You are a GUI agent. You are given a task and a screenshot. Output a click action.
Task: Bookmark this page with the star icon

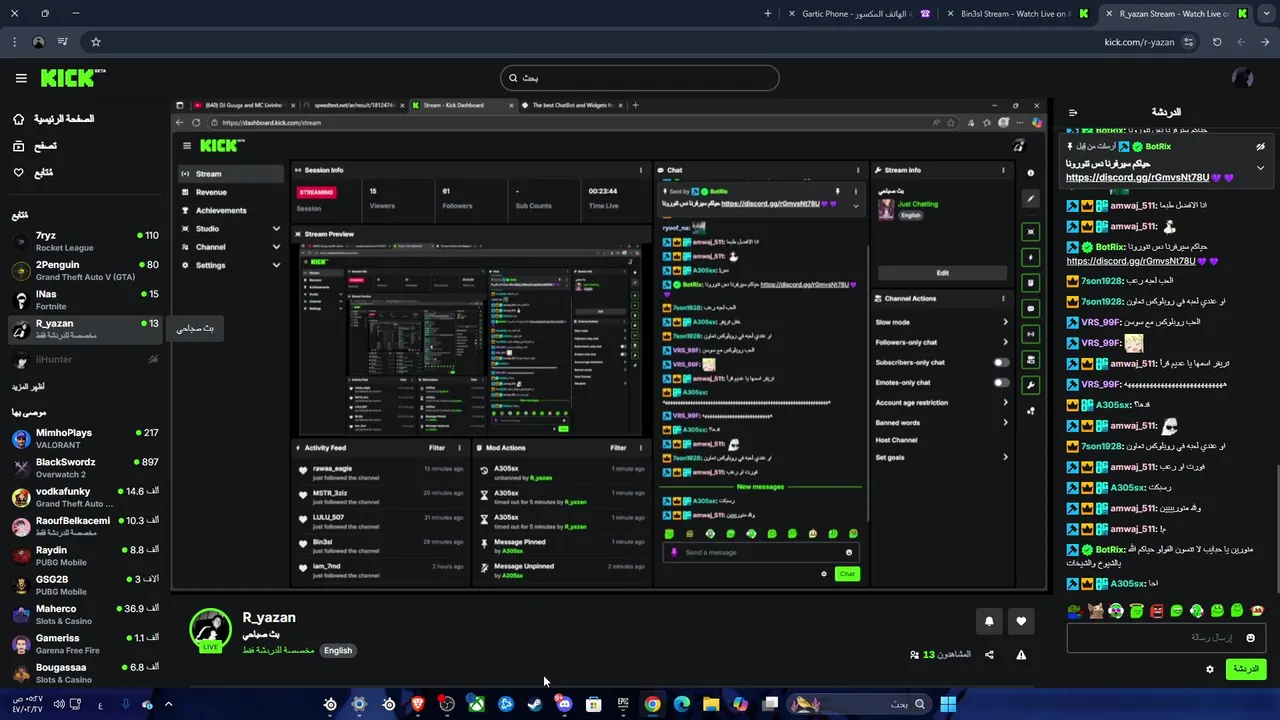(x=96, y=42)
